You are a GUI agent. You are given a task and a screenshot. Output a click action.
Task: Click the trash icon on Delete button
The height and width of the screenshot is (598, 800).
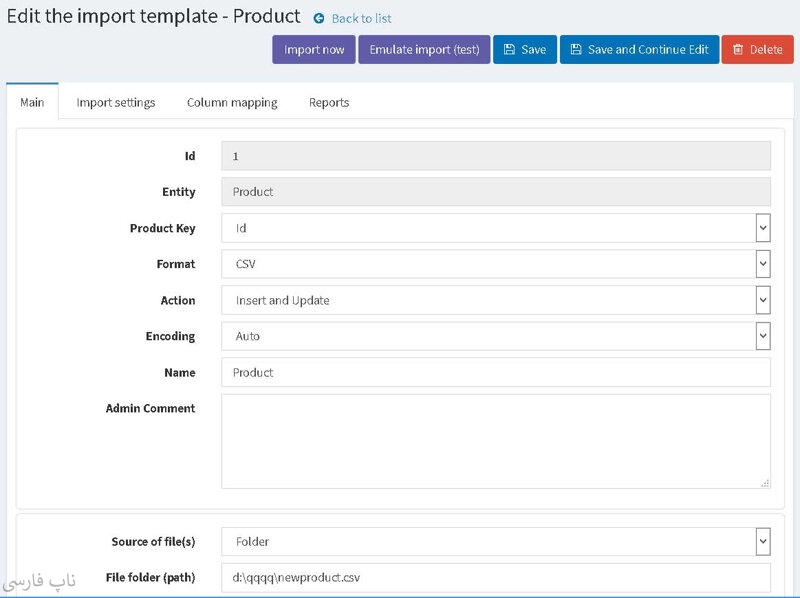(x=738, y=50)
